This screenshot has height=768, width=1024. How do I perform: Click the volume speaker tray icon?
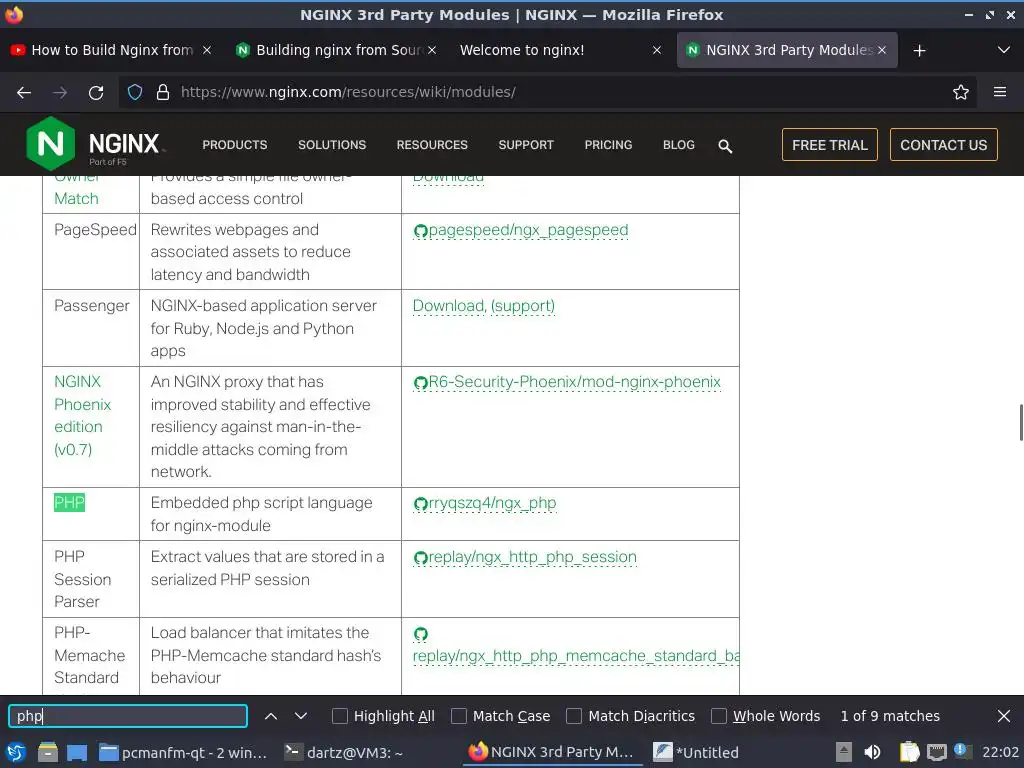(872, 752)
